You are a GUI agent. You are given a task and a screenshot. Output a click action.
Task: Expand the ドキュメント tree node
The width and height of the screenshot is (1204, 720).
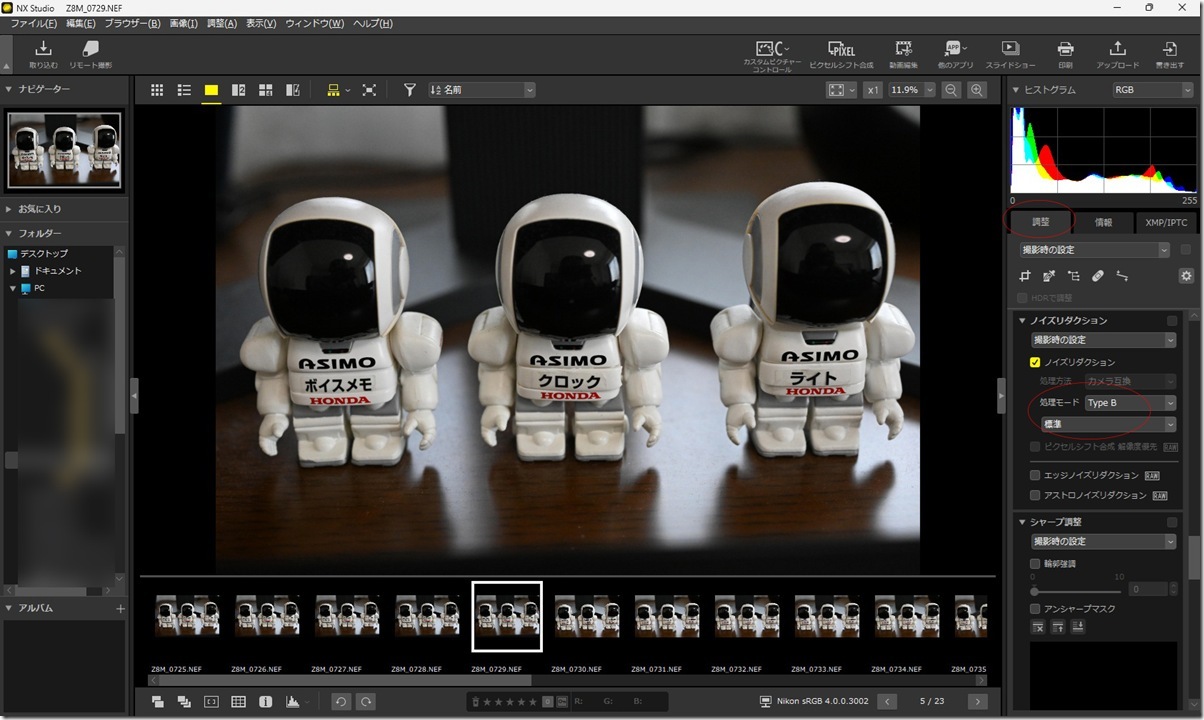click(13, 271)
